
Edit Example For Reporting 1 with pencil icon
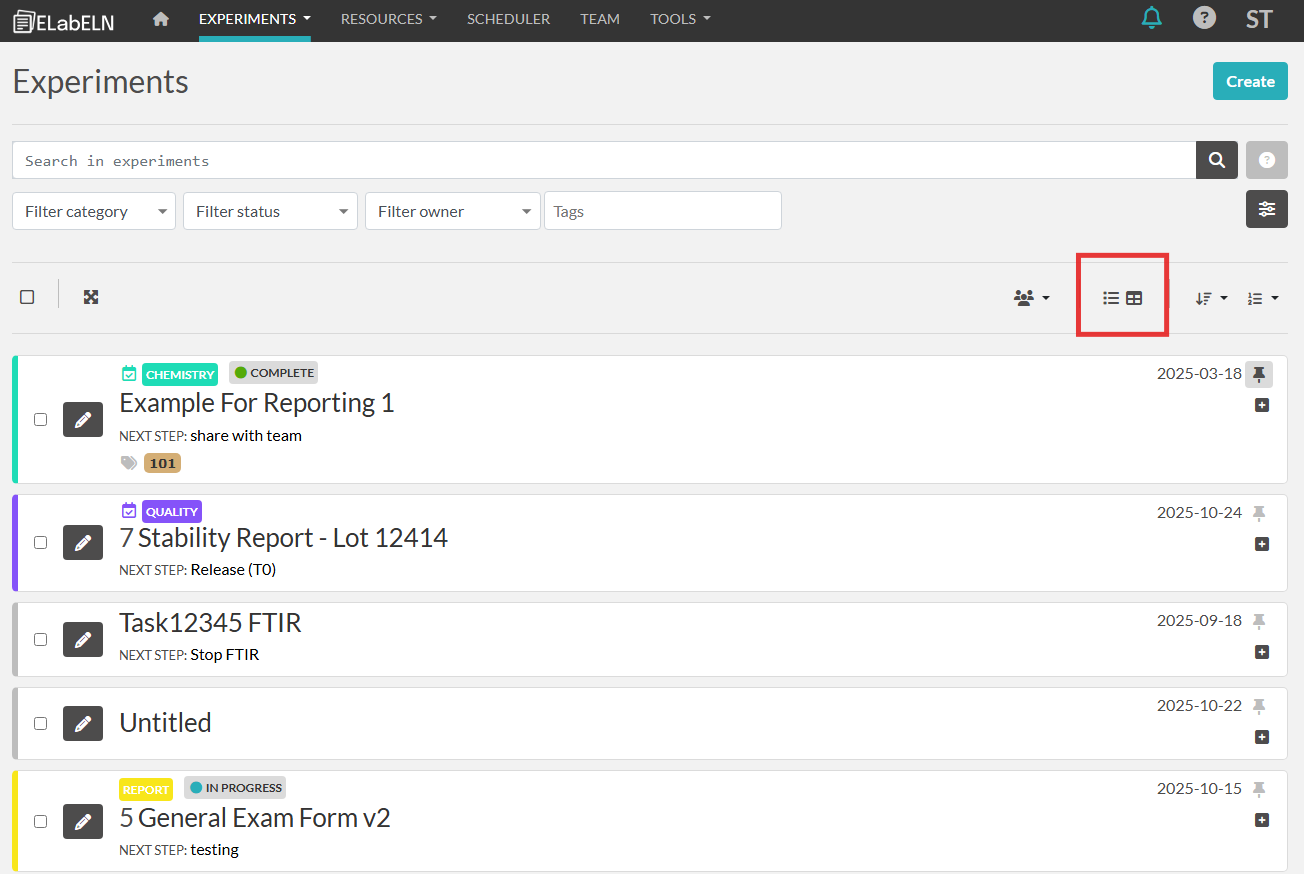click(x=83, y=420)
